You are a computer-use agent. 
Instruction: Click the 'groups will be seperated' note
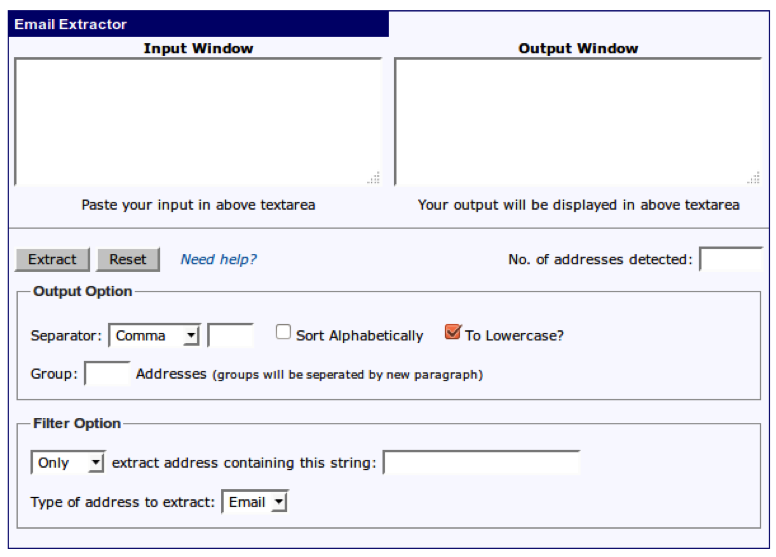(348, 375)
